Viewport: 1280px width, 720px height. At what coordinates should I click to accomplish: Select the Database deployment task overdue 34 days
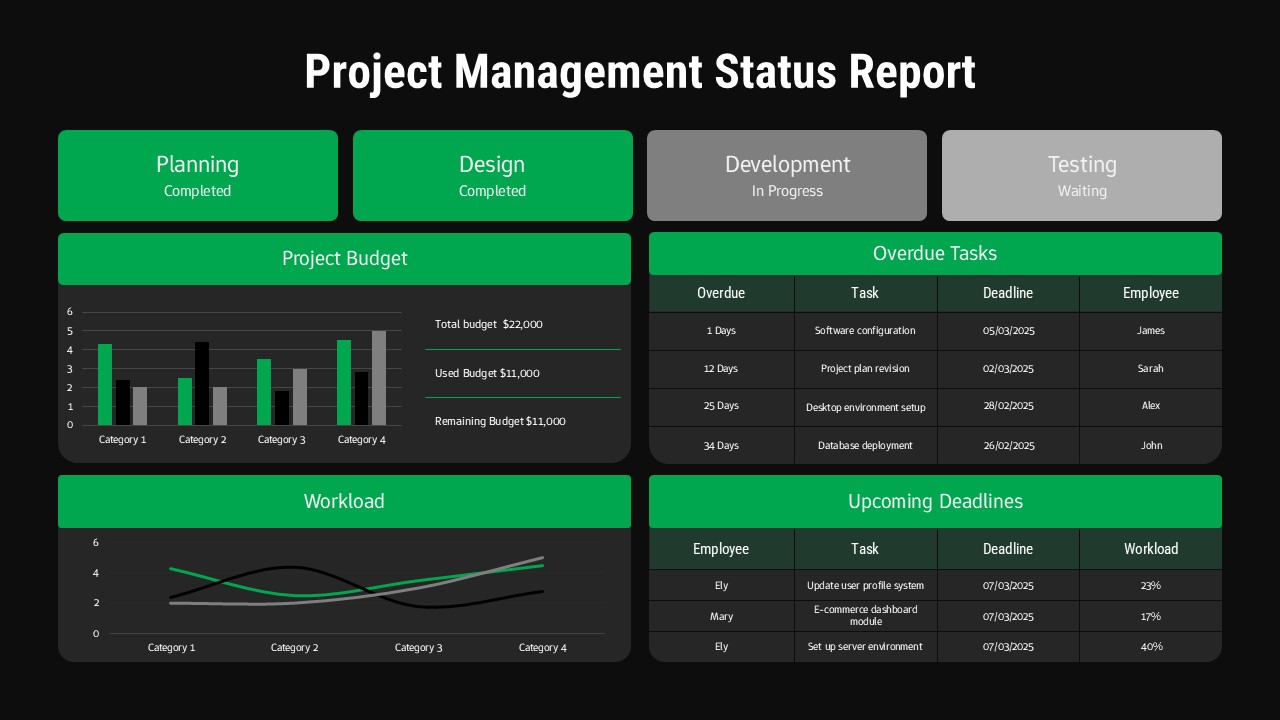(x=865, y=445)
